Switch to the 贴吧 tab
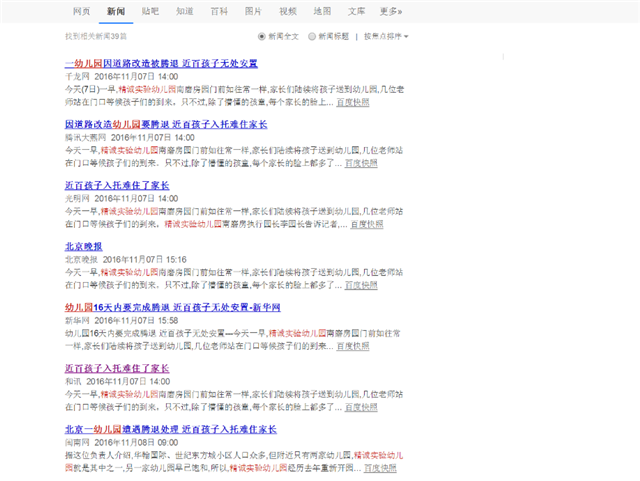640x481 pixels. (150, 11)
